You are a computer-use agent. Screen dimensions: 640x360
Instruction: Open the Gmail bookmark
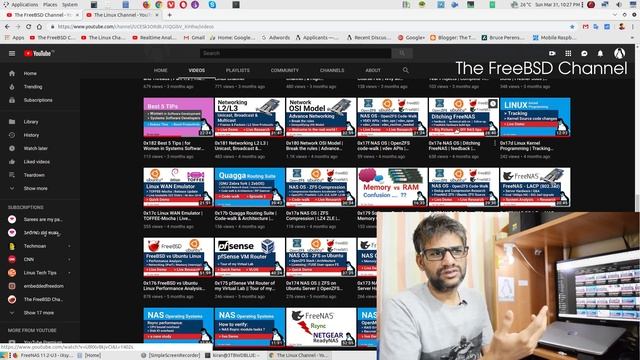point(194,38)
